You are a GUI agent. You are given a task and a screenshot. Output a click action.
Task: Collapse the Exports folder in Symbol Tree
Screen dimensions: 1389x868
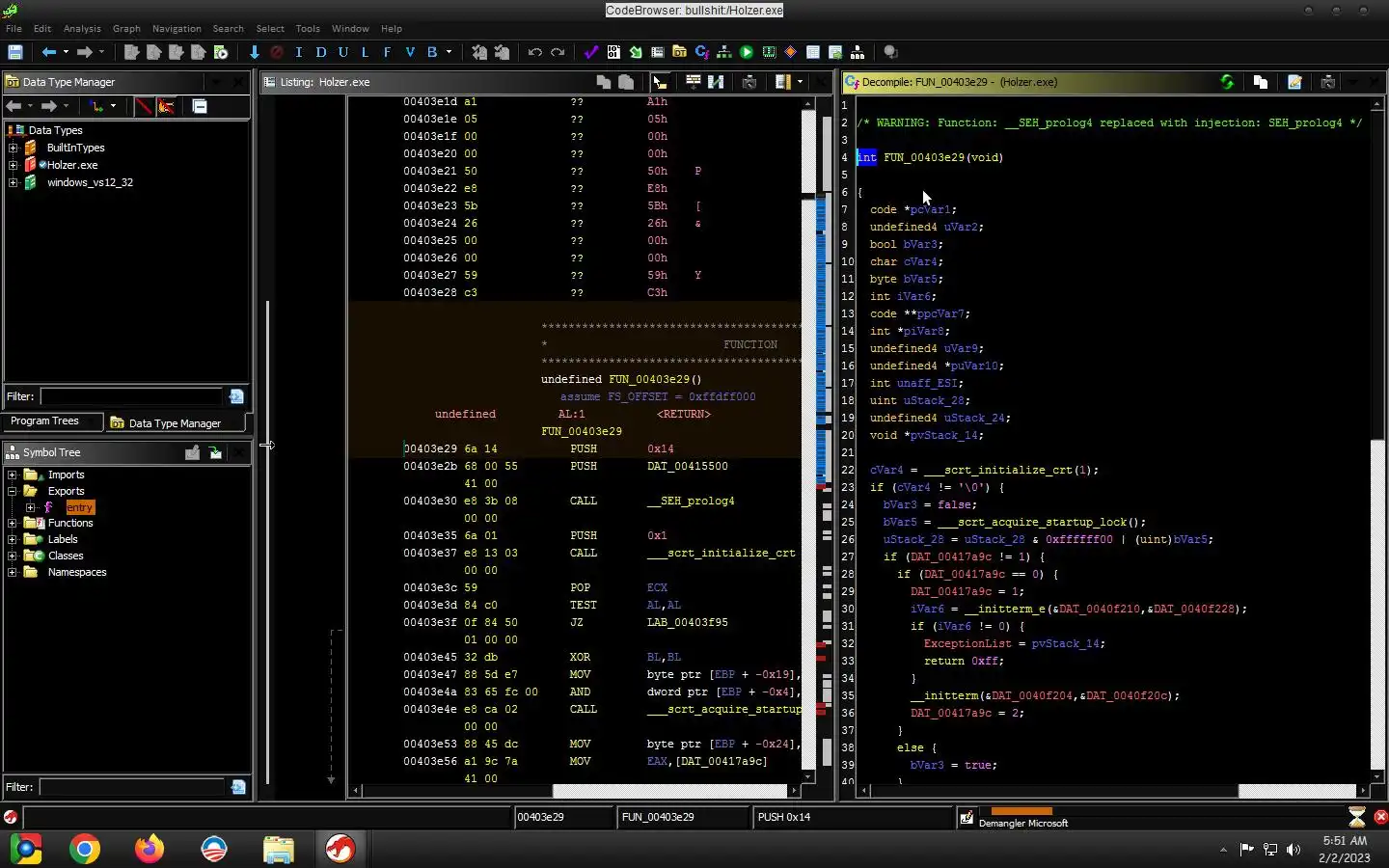[x=13, y=491]
